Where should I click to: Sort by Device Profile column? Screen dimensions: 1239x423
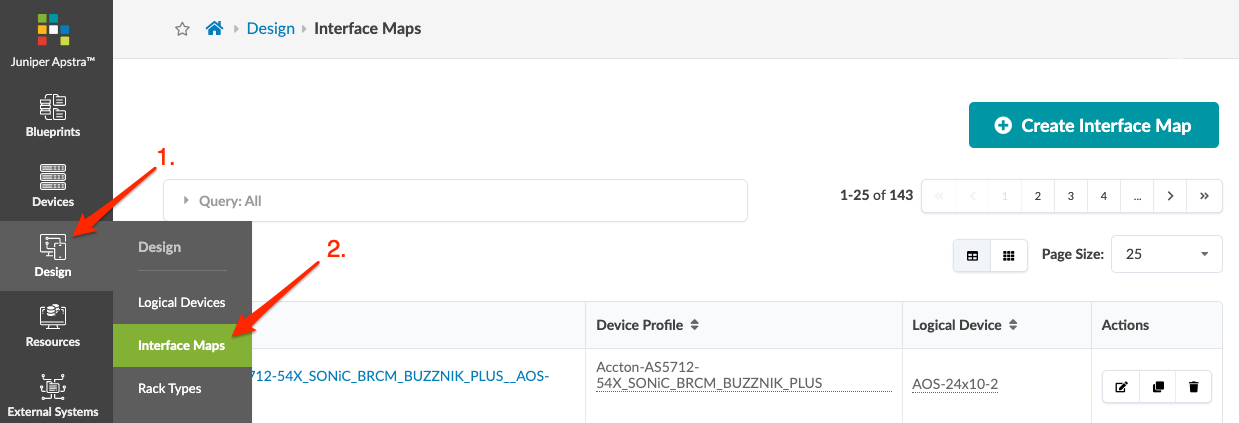(694, 325)
